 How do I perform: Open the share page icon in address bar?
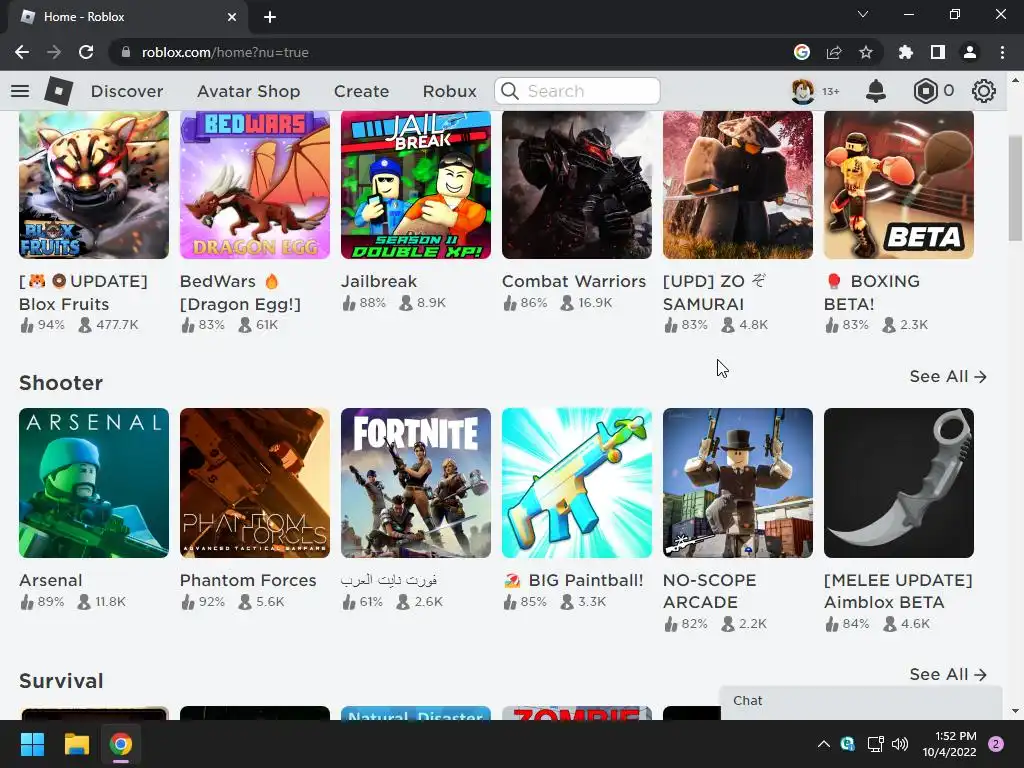click(x=834, y=52)
